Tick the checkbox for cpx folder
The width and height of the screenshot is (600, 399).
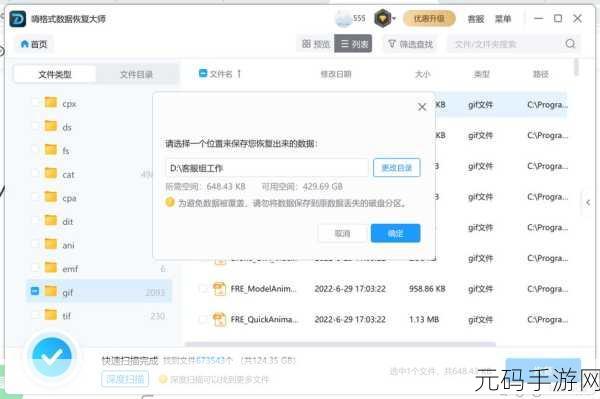pos(35,103)
